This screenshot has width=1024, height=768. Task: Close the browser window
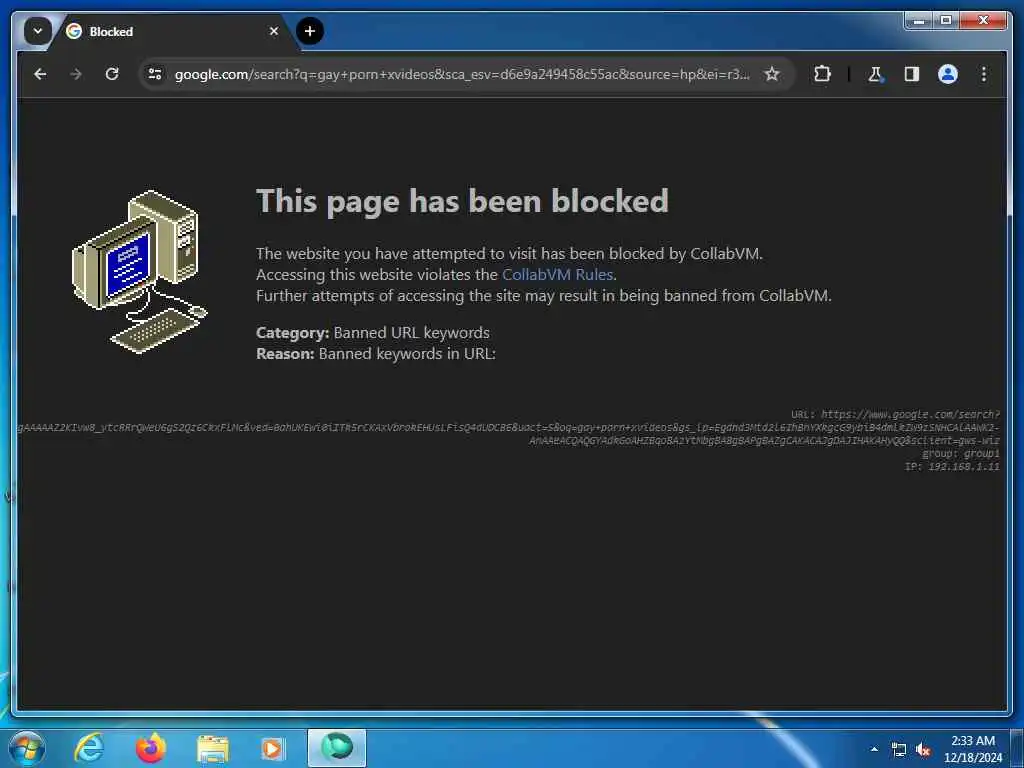(x=983, y=20)
